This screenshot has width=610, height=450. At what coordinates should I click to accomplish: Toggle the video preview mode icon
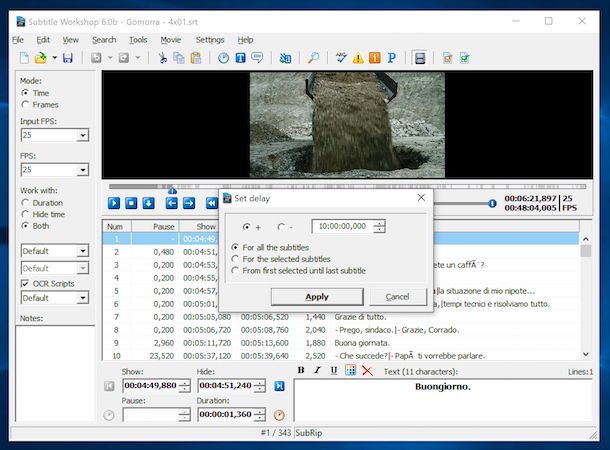(420, 58)
